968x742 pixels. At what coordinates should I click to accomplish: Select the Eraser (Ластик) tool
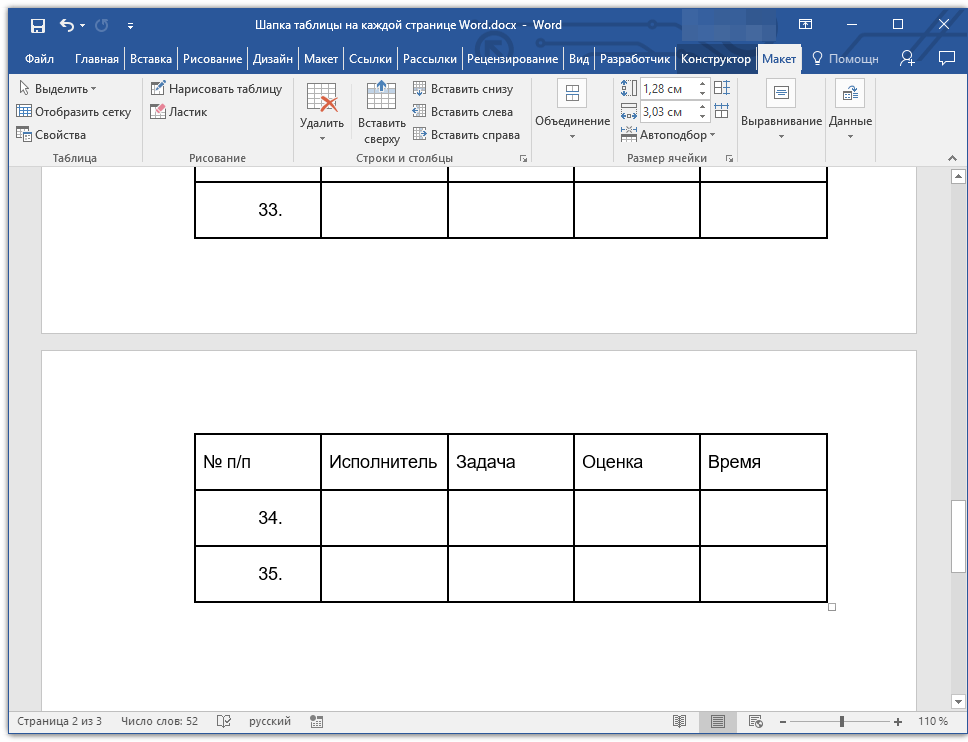click(x=179, y=112)
